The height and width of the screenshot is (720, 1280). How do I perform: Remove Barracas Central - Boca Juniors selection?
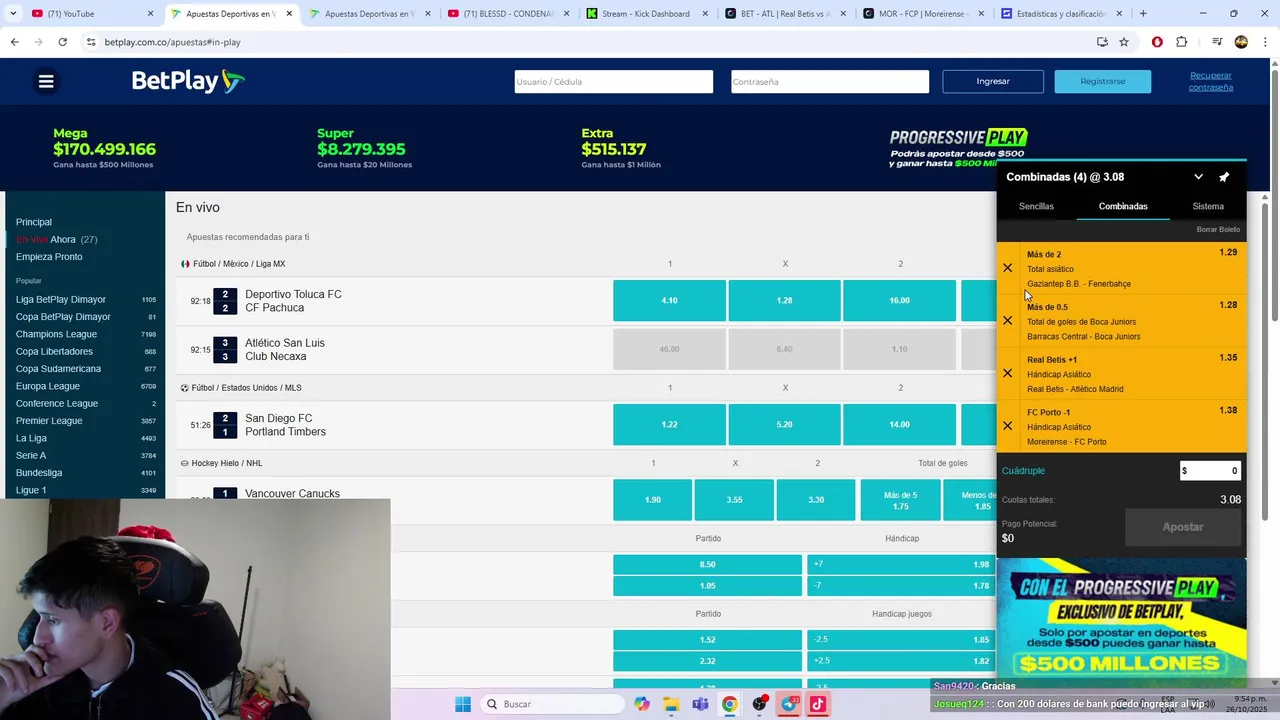click(1007, 321)
